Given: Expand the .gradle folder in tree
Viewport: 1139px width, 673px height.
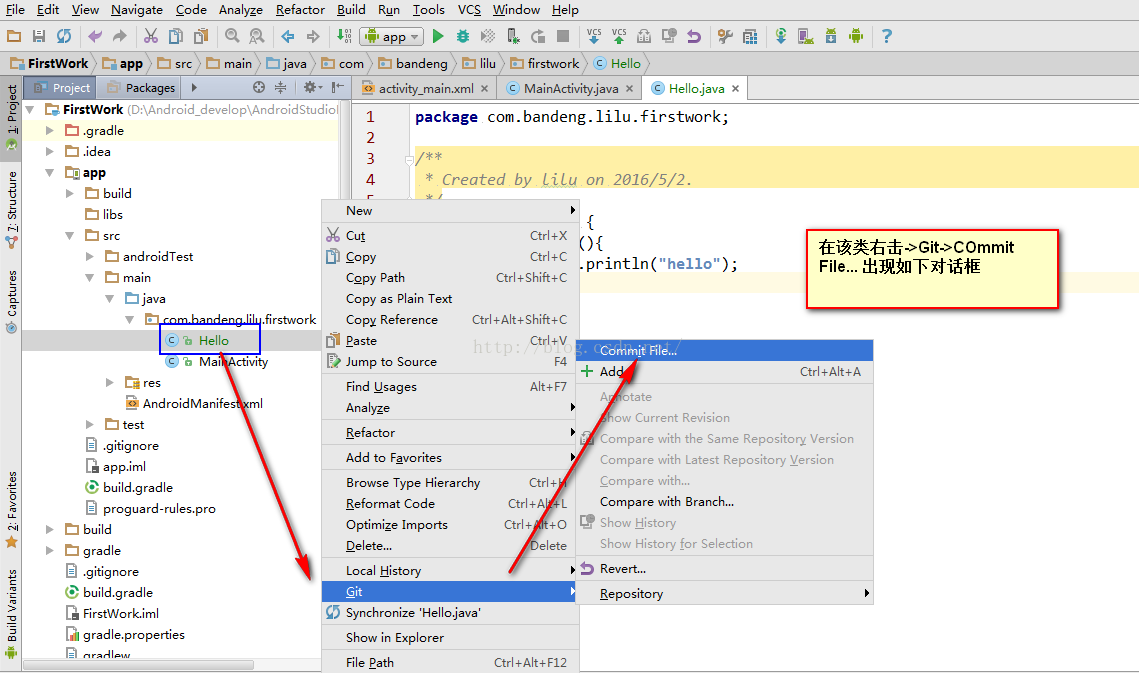Looking at the screenshot, I should [x=50, y=131].
